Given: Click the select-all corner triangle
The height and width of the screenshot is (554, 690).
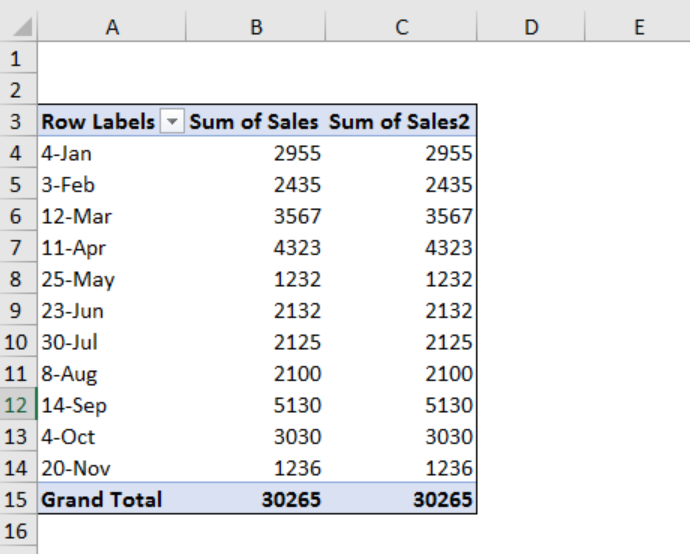Looking at the screenshot, I should pos(21,26).
